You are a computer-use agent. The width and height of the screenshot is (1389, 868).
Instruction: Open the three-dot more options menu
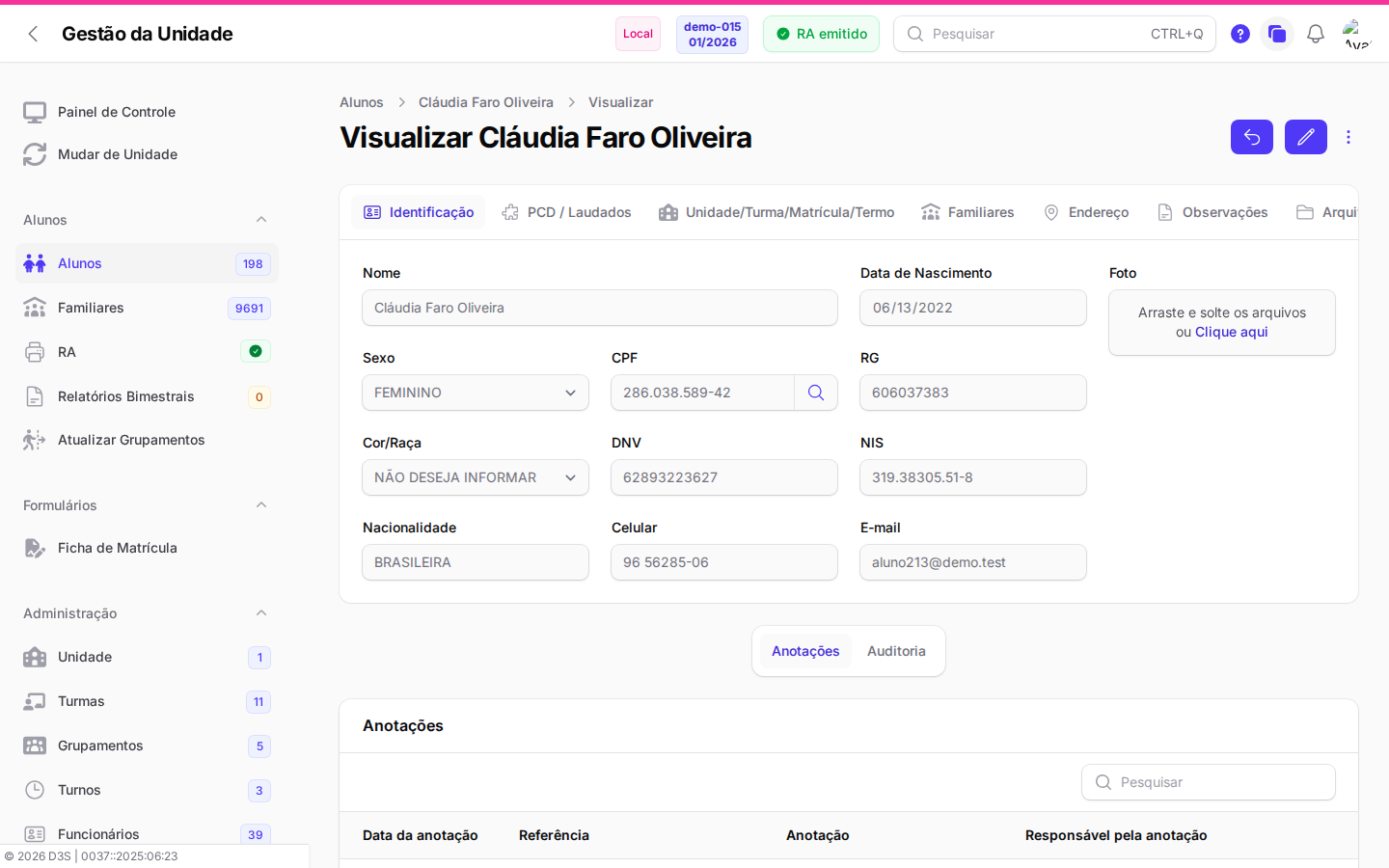click(1348, 137)
